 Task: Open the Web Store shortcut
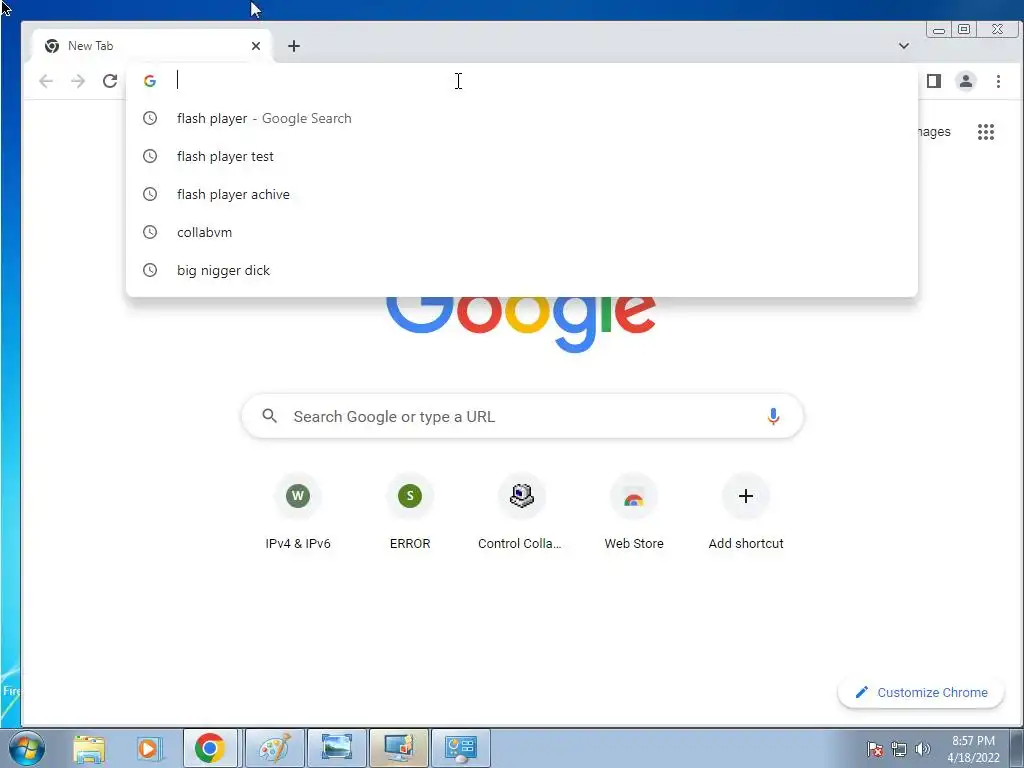(634, 513)
